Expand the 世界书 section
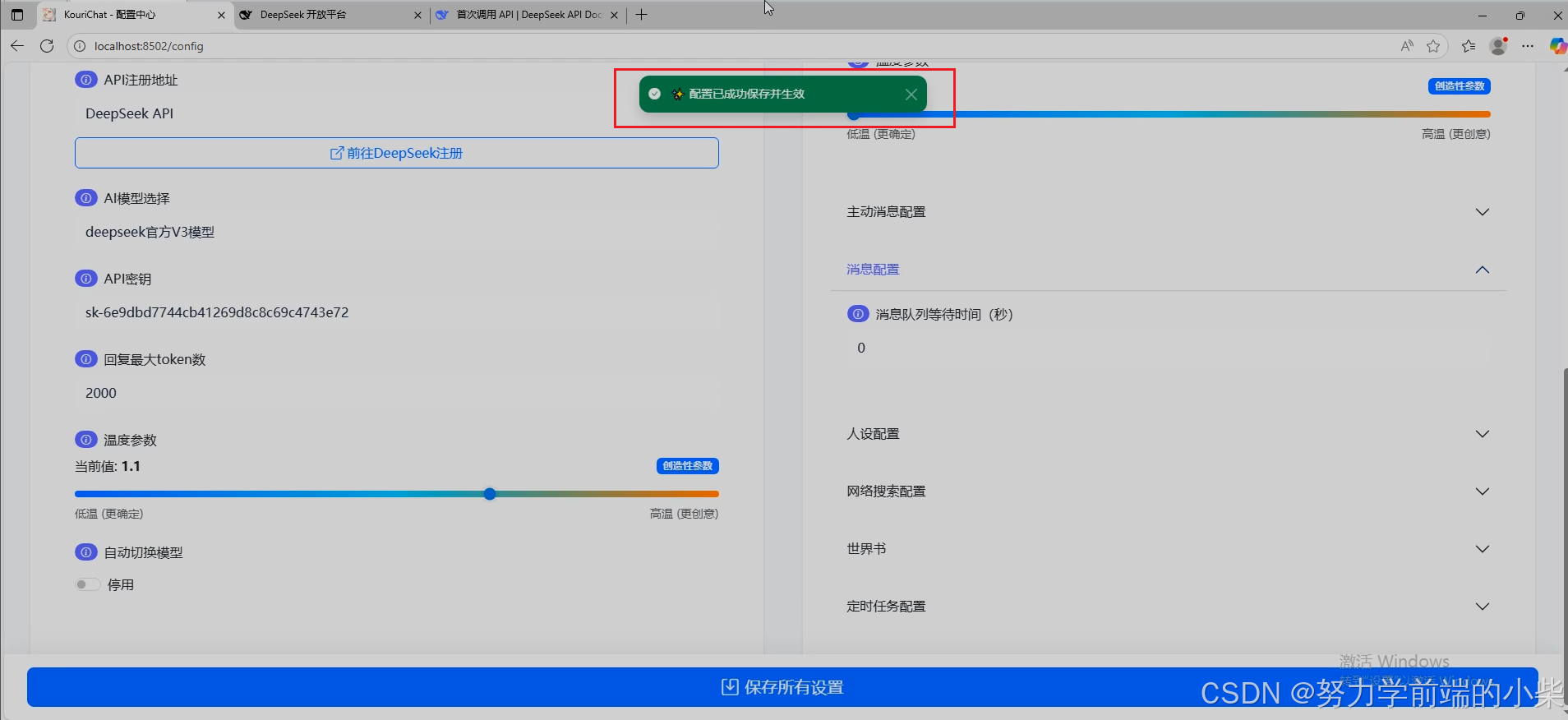The image size is (1568, 720). pyautogui.click(x=1168, y=549)
